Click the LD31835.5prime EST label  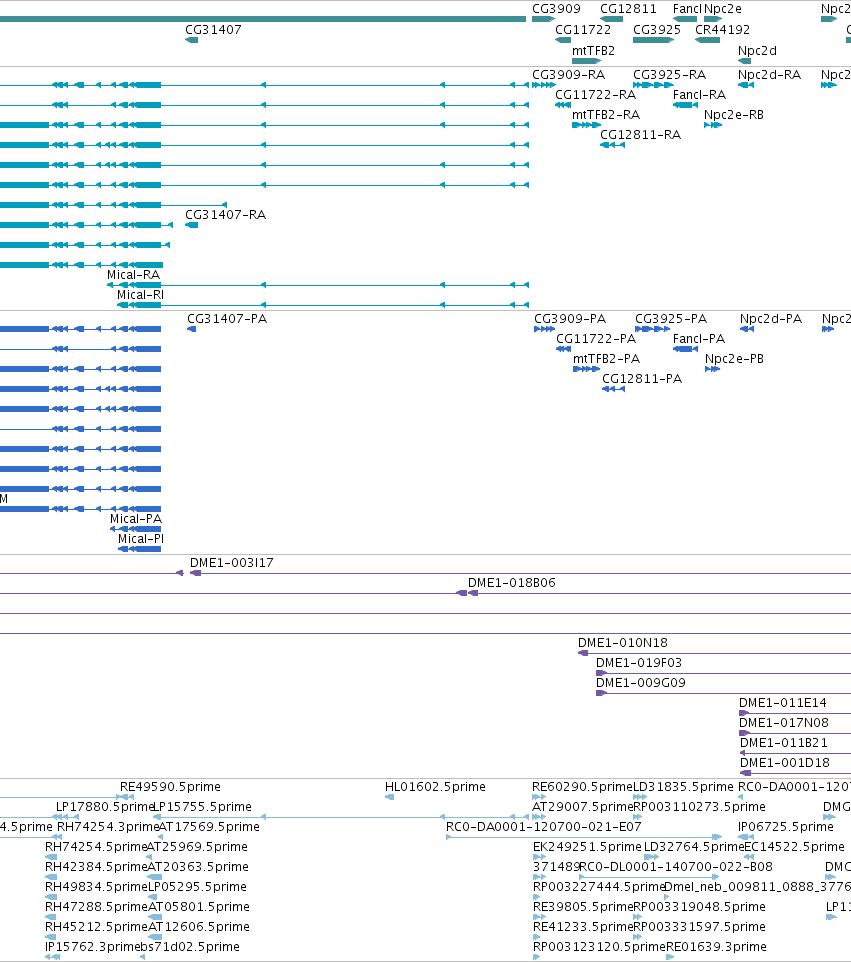[x=683, y=787]
